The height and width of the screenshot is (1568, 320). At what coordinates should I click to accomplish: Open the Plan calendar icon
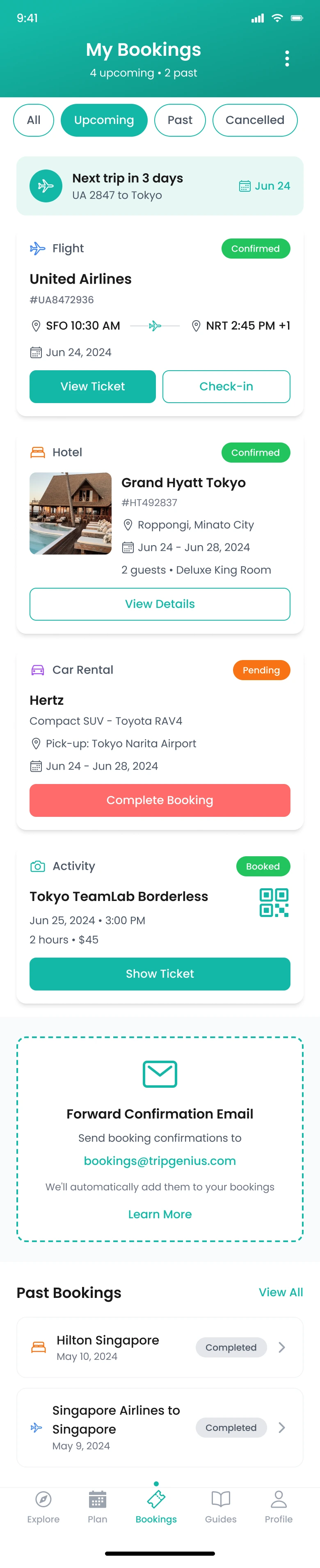(97, 1499)
